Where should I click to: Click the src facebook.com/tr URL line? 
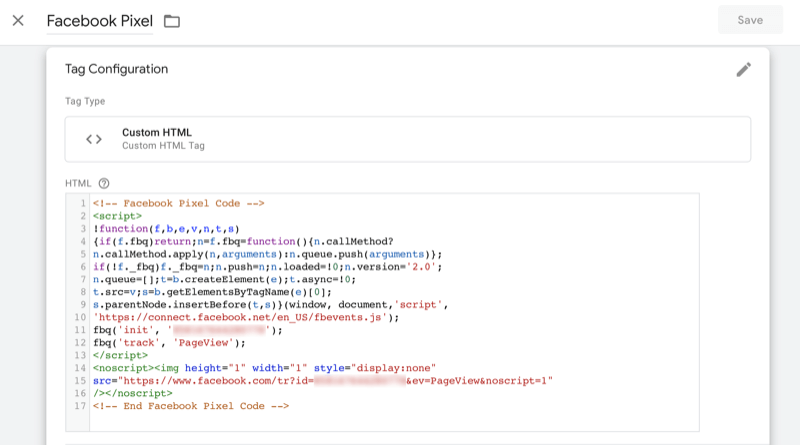323,381
